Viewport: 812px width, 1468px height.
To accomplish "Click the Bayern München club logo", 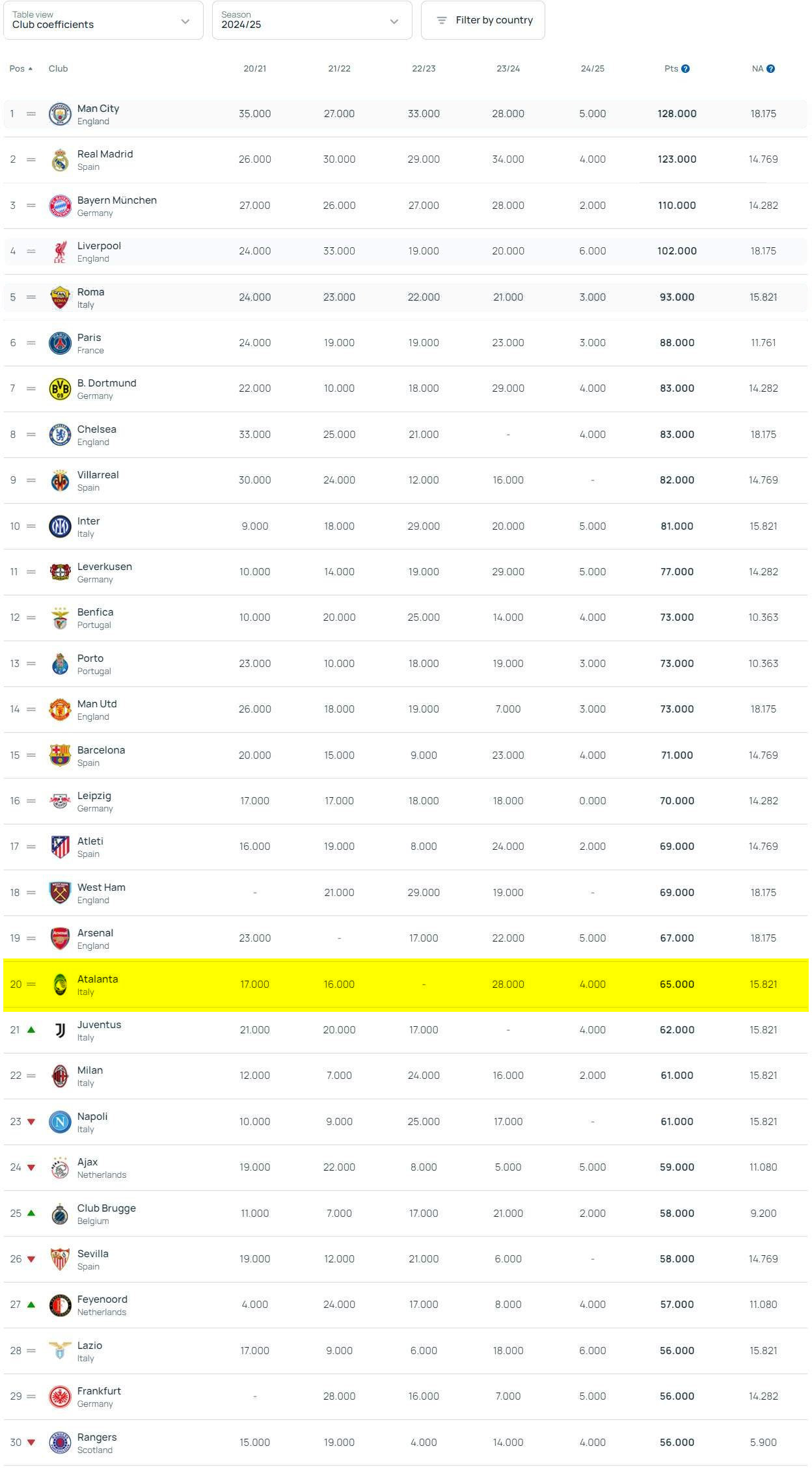I will click(x=60, y=206).
